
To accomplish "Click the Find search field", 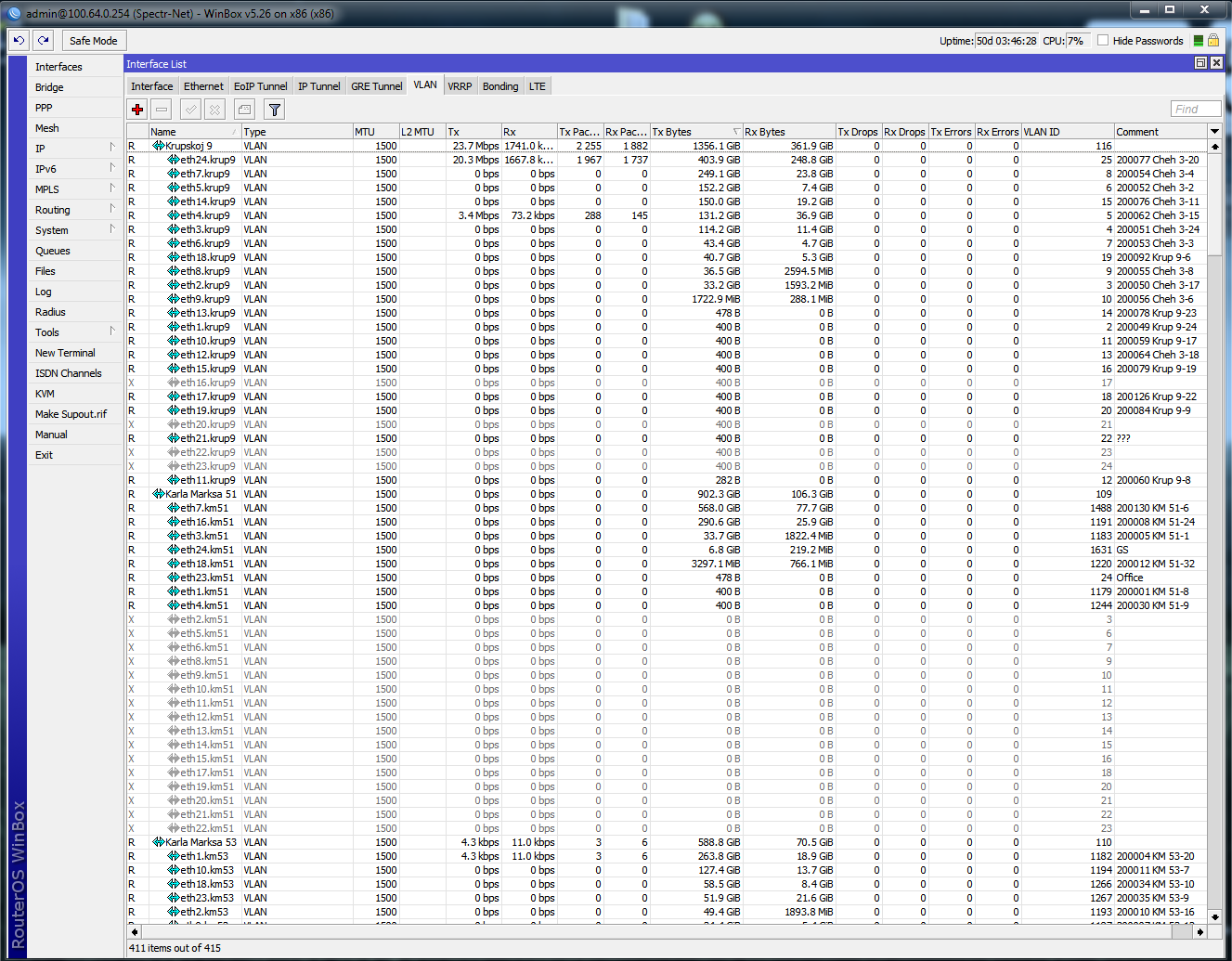I will tap(1195, 110).
